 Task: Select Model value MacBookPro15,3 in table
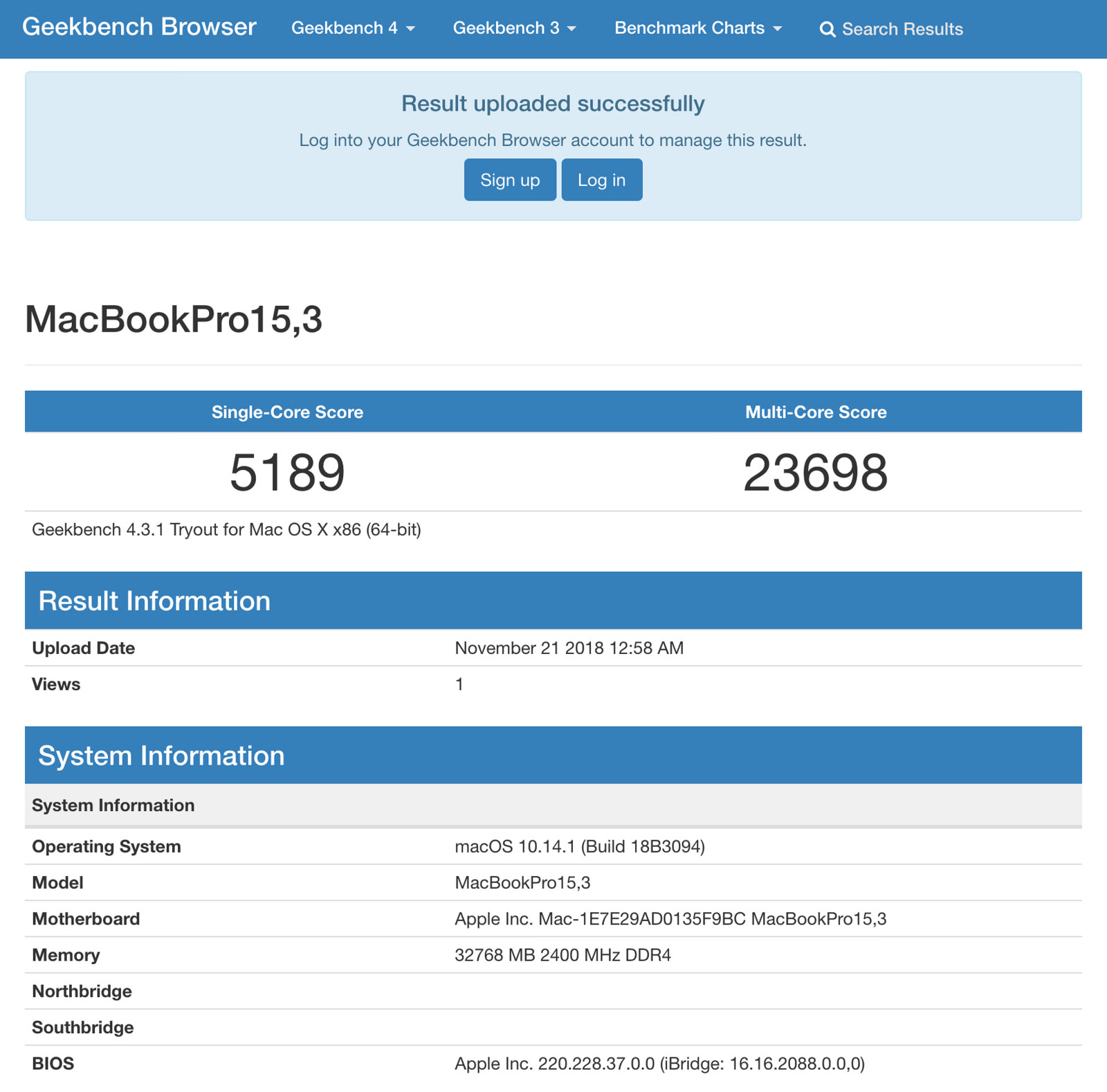[522, 883]
